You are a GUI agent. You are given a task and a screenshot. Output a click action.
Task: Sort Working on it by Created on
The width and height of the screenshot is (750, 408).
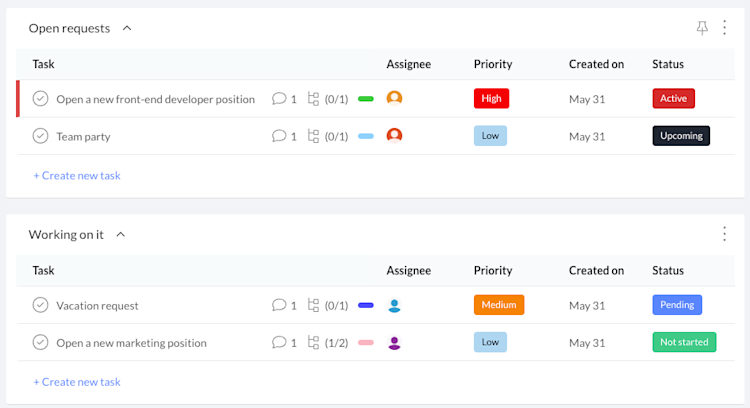[596, 270]
